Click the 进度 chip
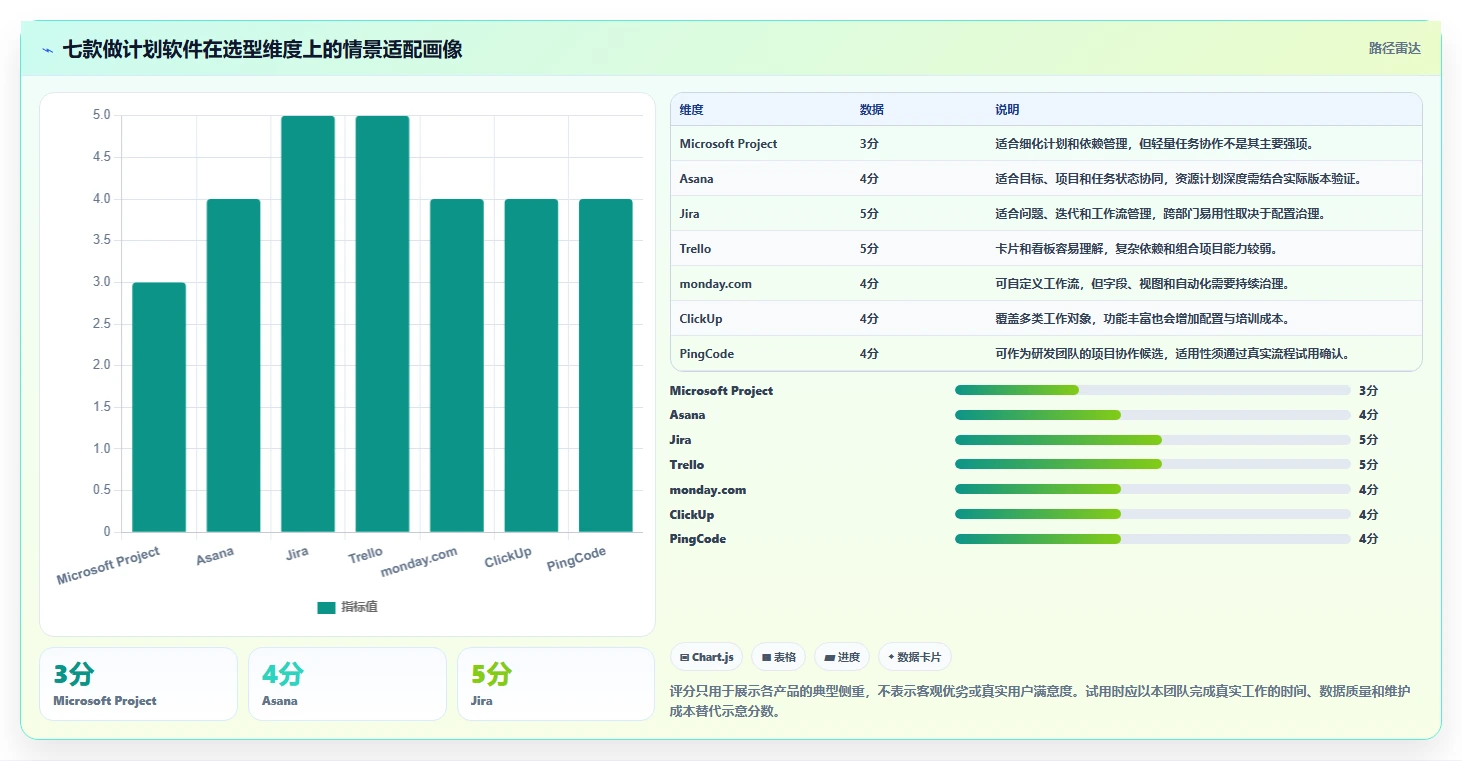The height and width of the screenshot is (761, 1462). [842, 657]
